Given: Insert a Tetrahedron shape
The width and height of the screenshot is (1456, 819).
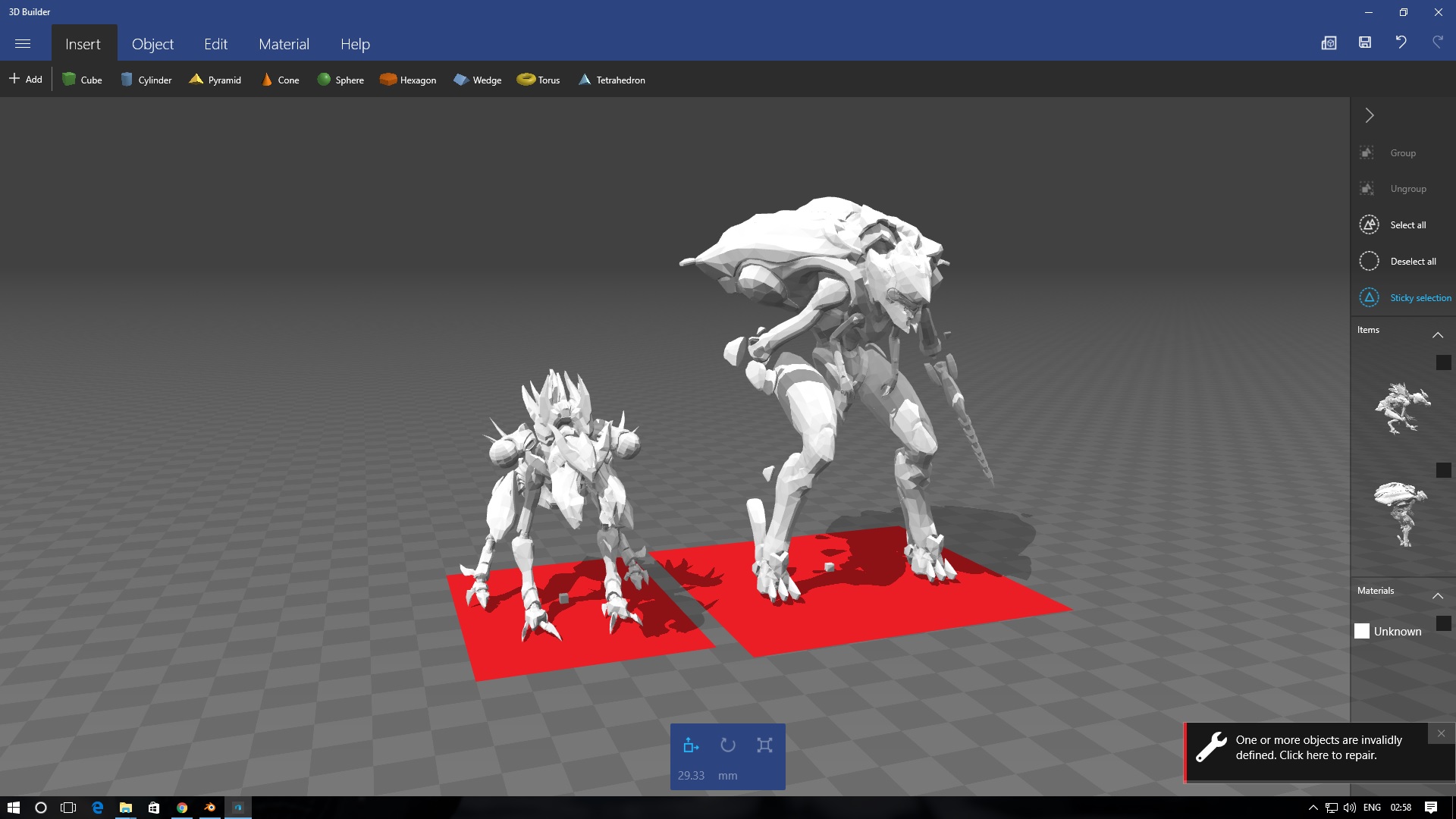Looking at the screenshot, I should [611, 80].
